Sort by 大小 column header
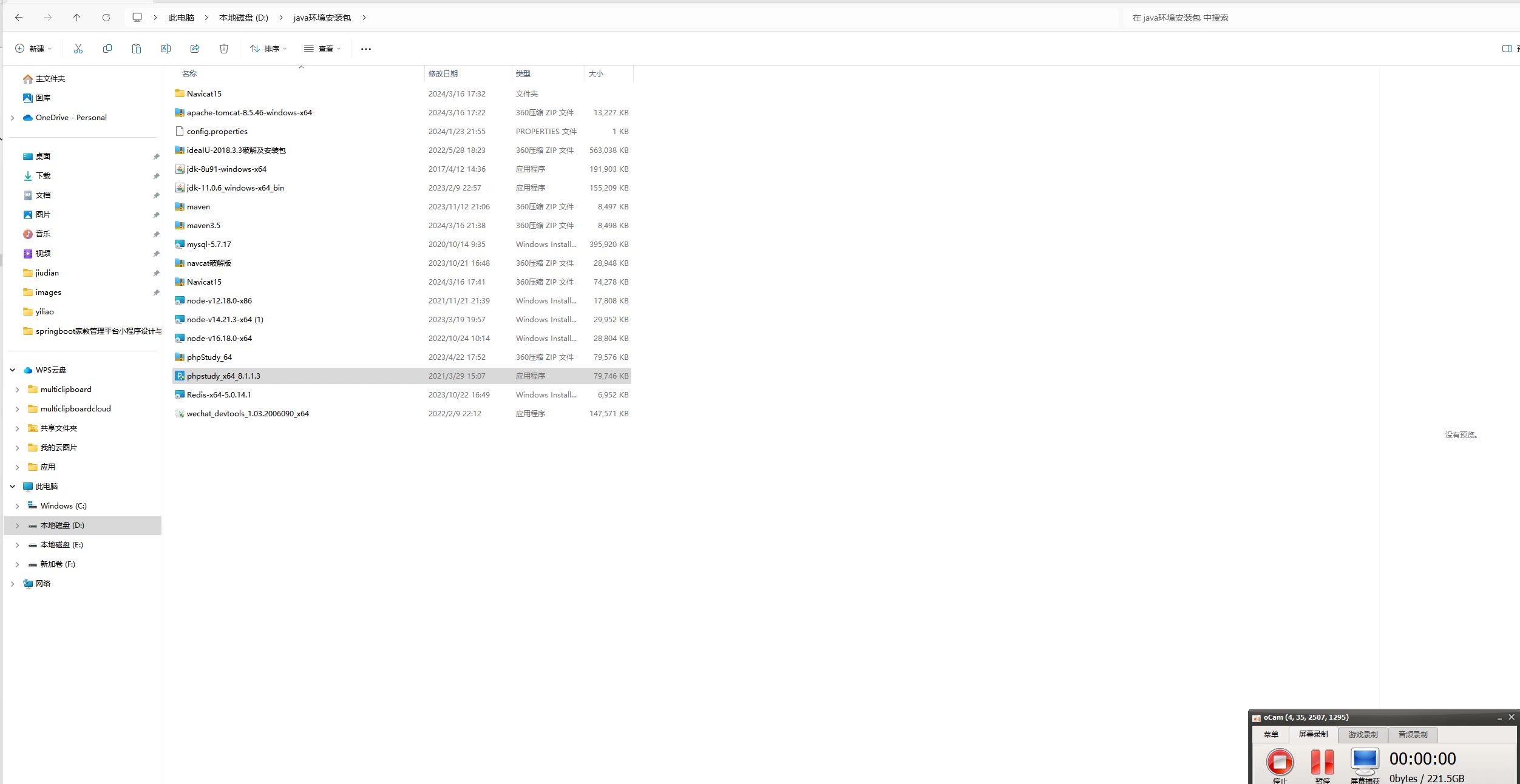Image resolution: width=1520 pixels, height=784 pixels. pos(608,74)
